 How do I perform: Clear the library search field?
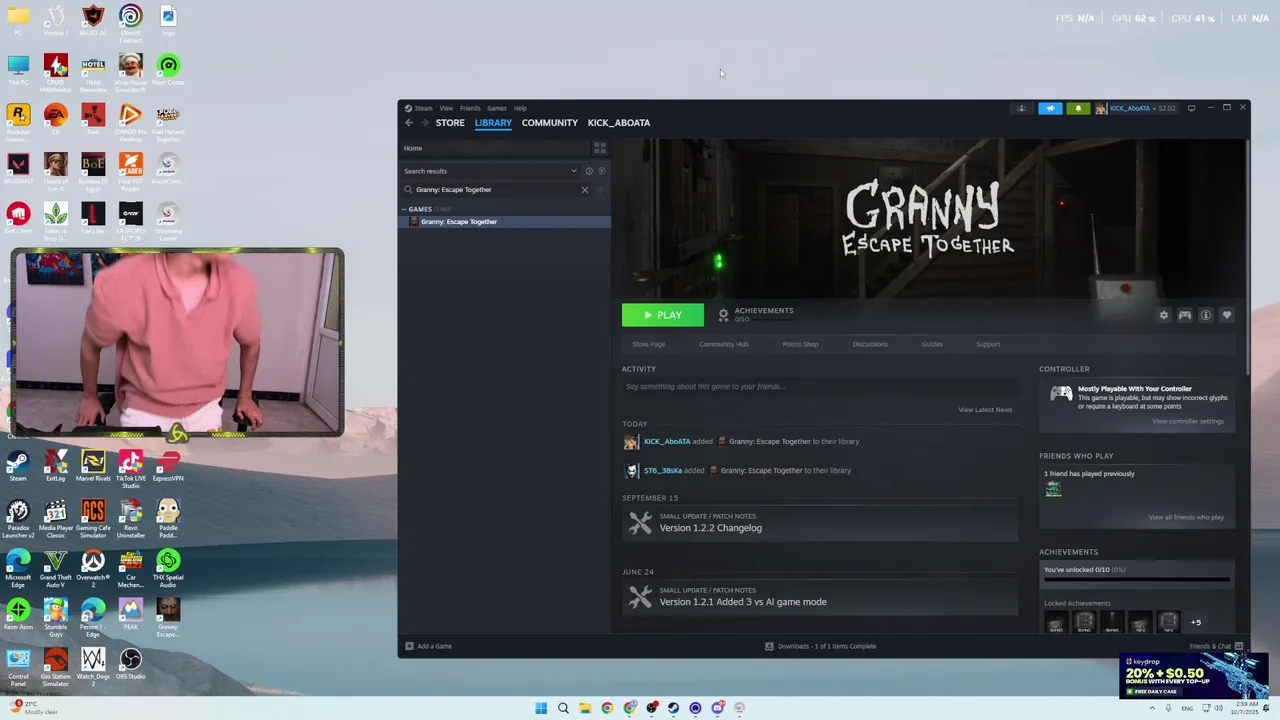585,190
